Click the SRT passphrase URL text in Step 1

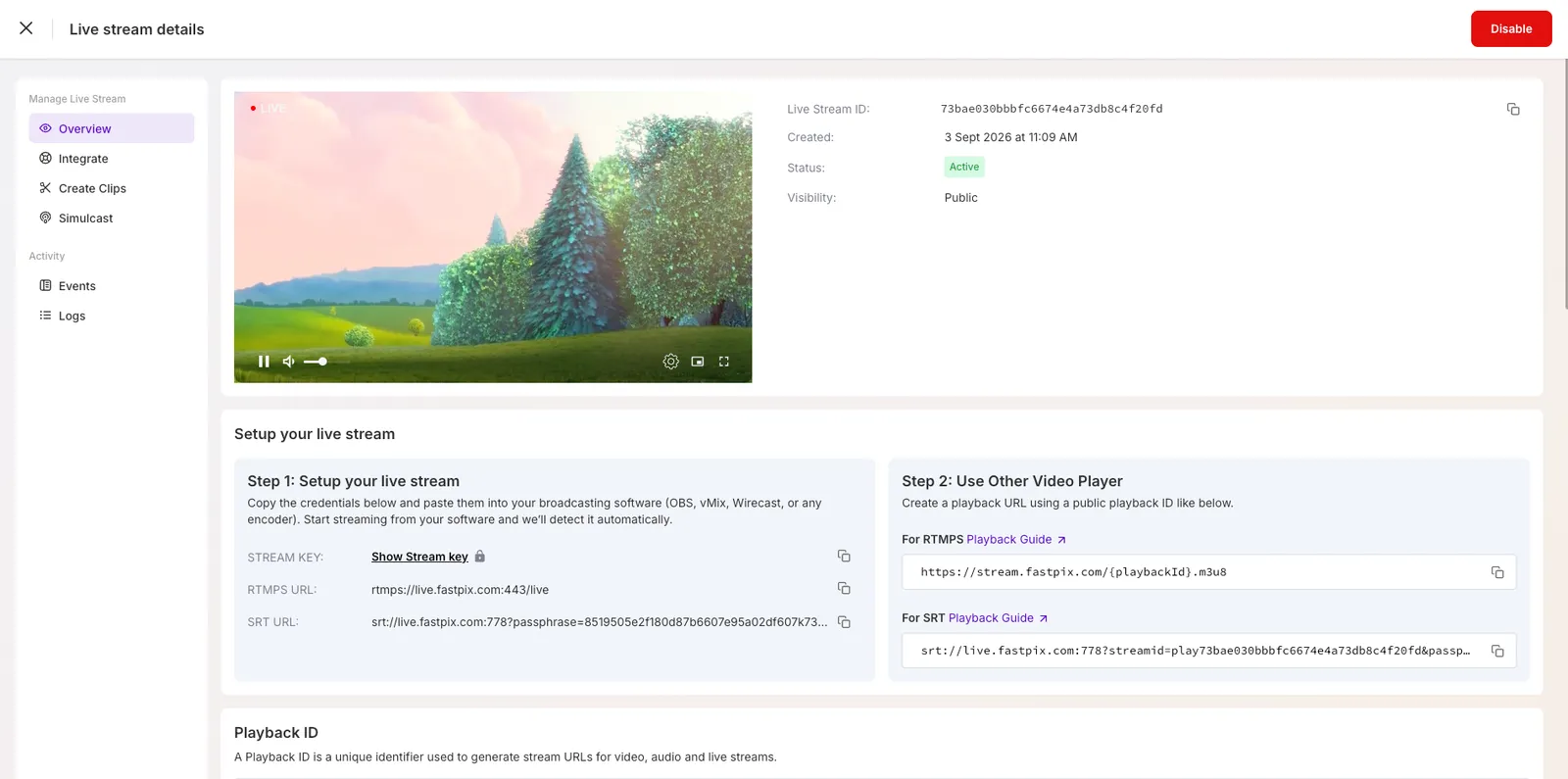point(599,622)
